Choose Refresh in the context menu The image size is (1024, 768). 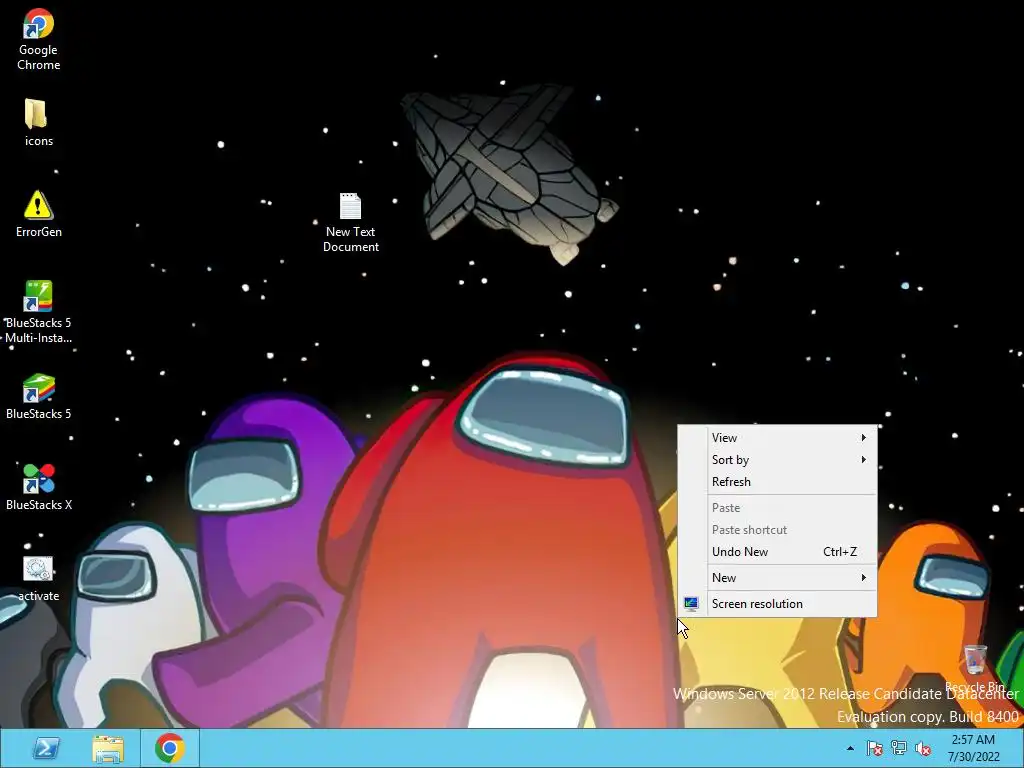[x=777, y=482]
